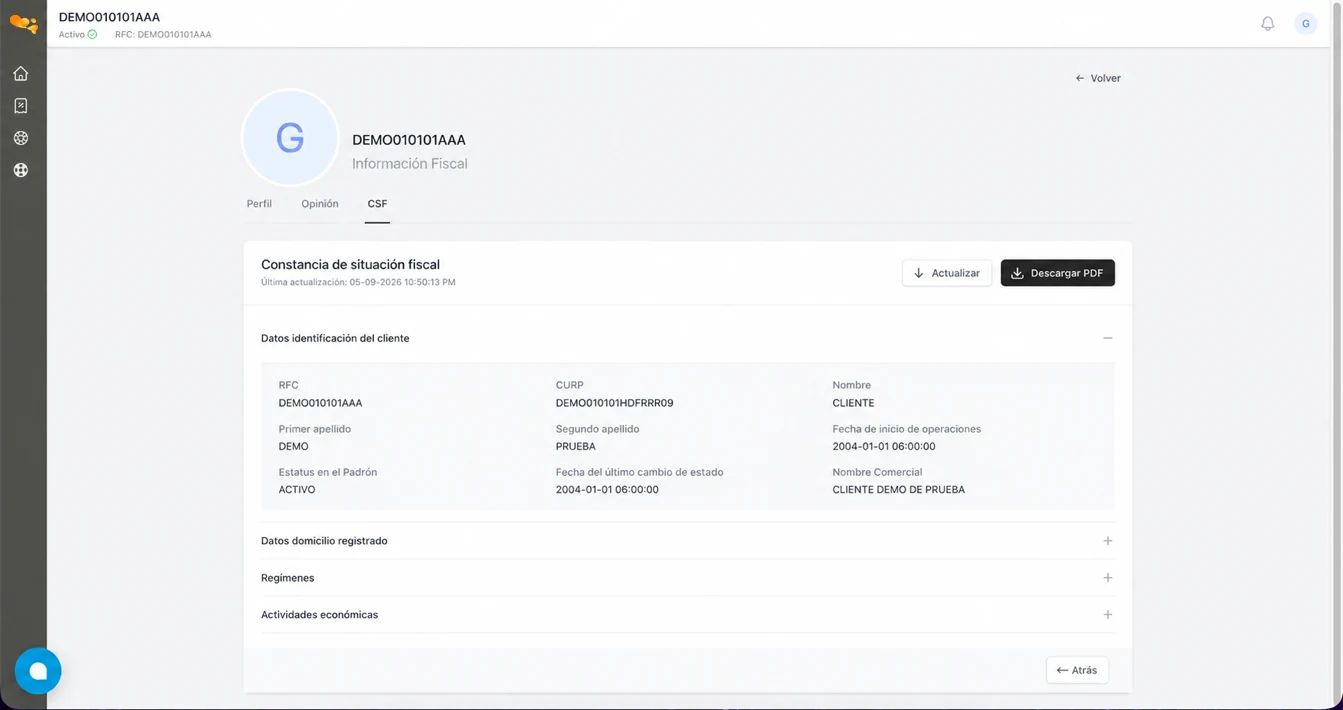Click the green Activo status check icon
This screenshot has width=1343, height=710.
click(92, 34)
